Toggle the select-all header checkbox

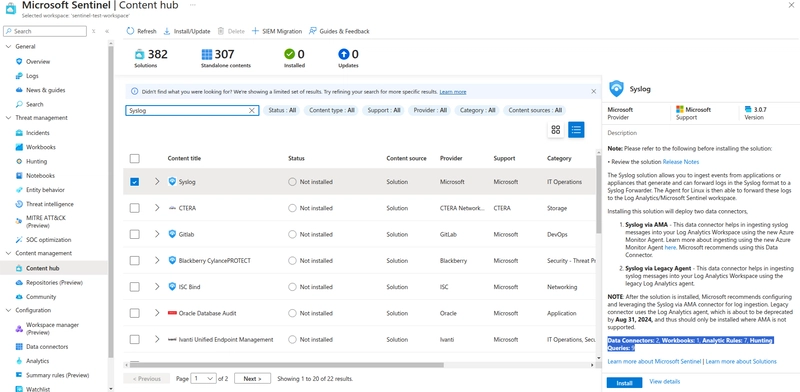[134, 158]
